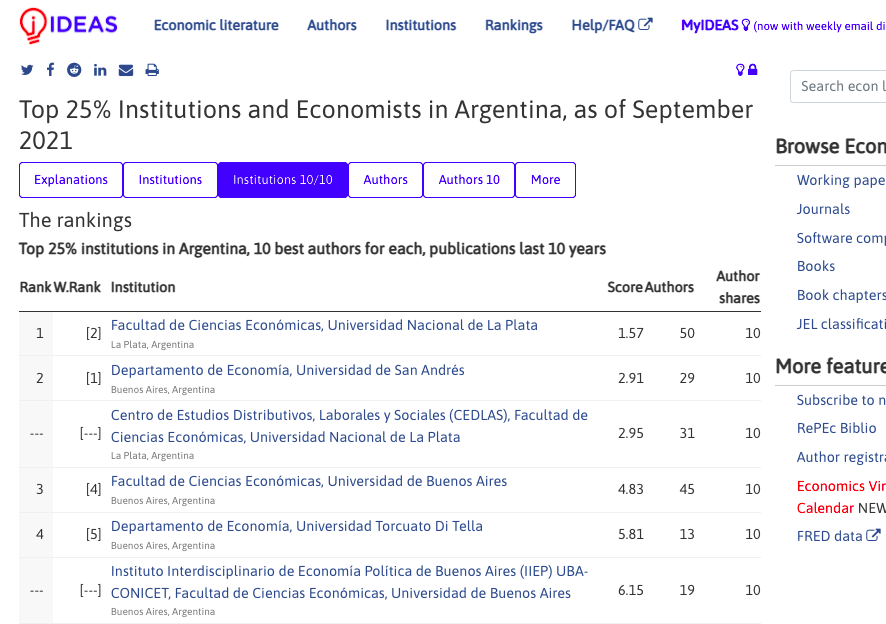The image size is (886, 624).
Task: Open the More tab
Action: (x=545, y=180)
